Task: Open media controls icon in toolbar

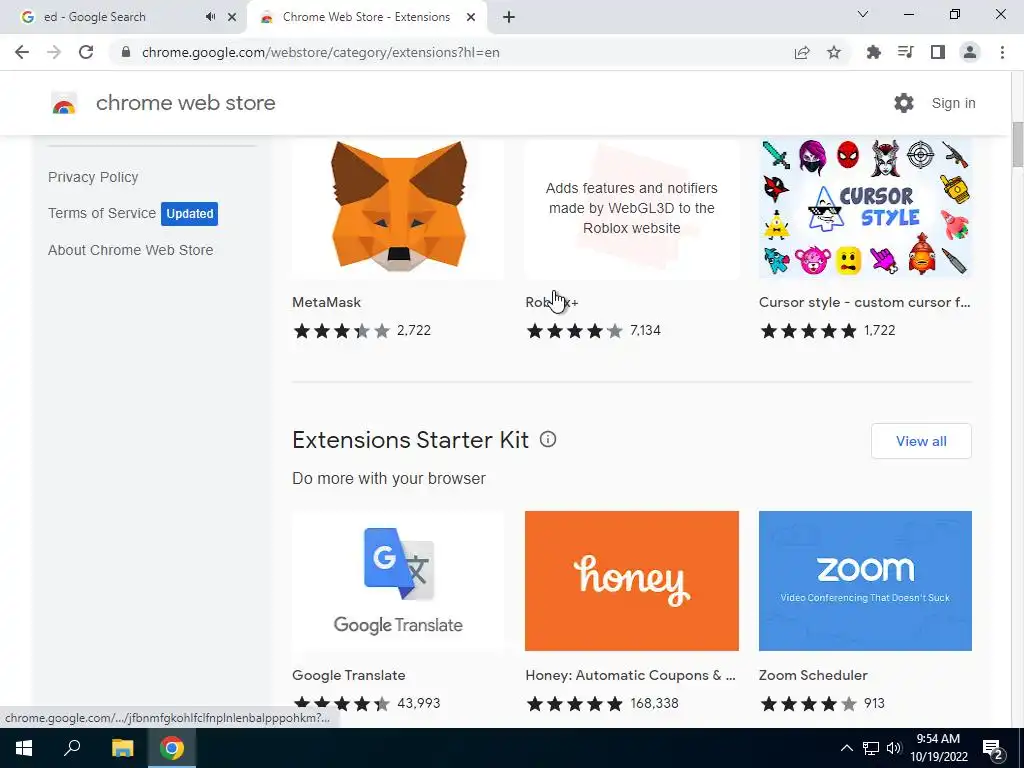Action: pyautogui.click(x=905, y=52)
